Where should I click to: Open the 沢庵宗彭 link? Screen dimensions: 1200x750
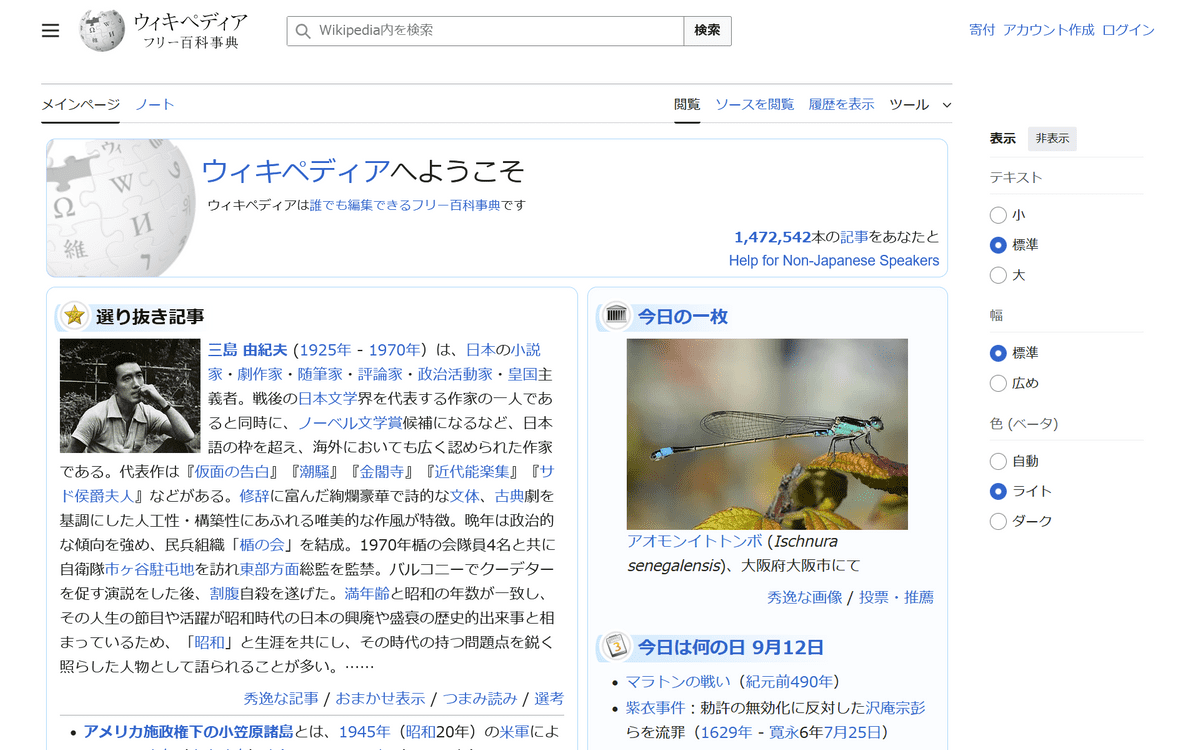click(x=895, y=708)
